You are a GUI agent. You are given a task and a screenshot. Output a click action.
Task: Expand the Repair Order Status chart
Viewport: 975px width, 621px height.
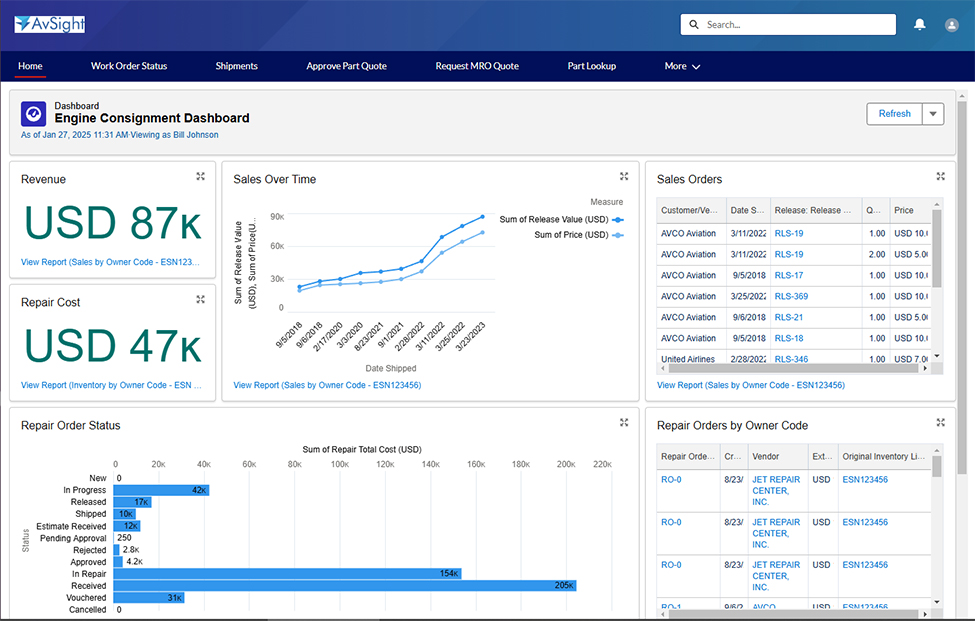click(624, 422)
